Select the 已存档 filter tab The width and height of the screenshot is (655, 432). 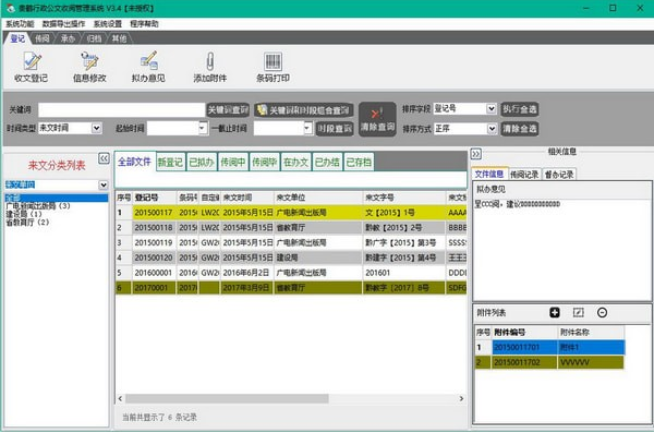(358, 162)
